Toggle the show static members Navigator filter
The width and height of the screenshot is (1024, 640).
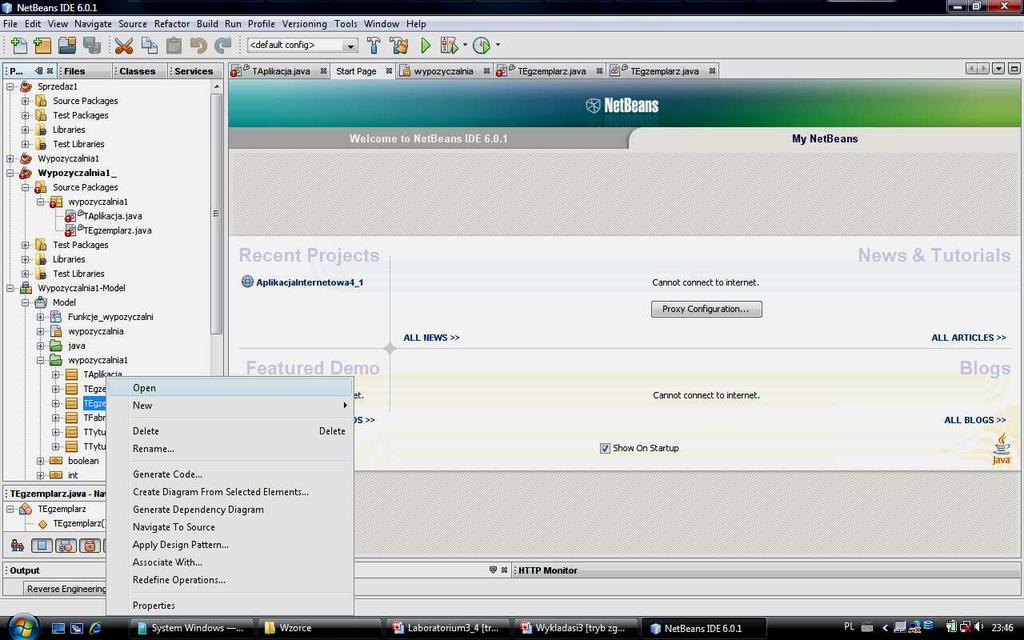coord(66,545)
